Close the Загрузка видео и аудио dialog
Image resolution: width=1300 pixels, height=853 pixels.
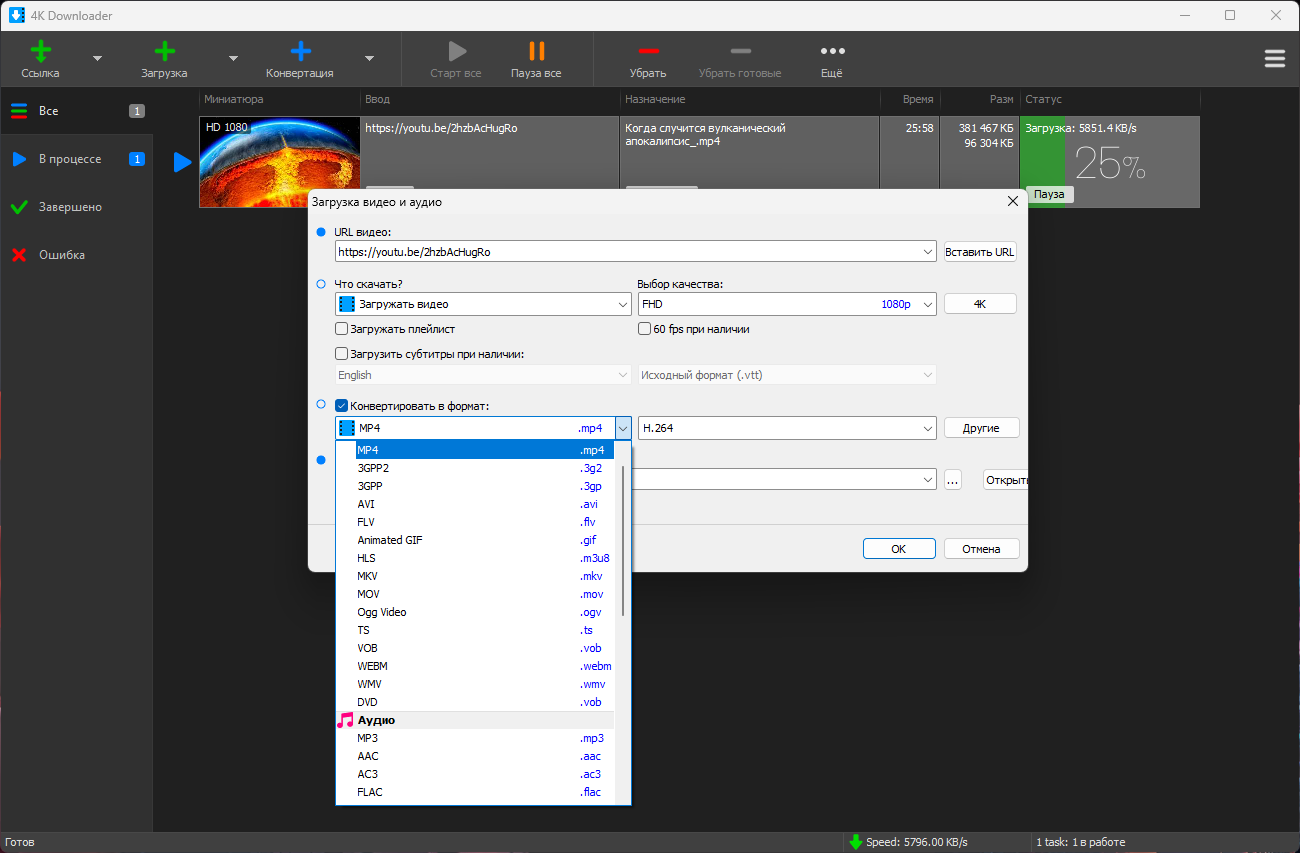[1012, 201]
